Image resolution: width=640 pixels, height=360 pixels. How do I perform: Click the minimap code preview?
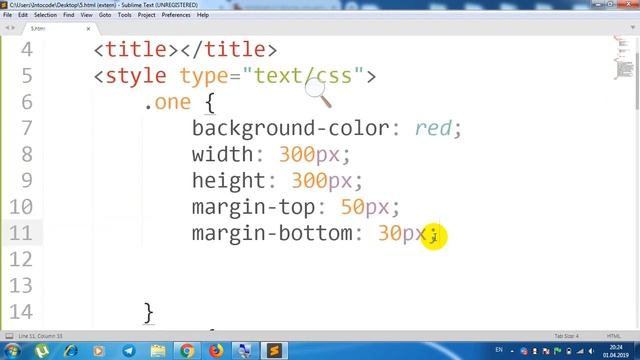tap(624, 57)
